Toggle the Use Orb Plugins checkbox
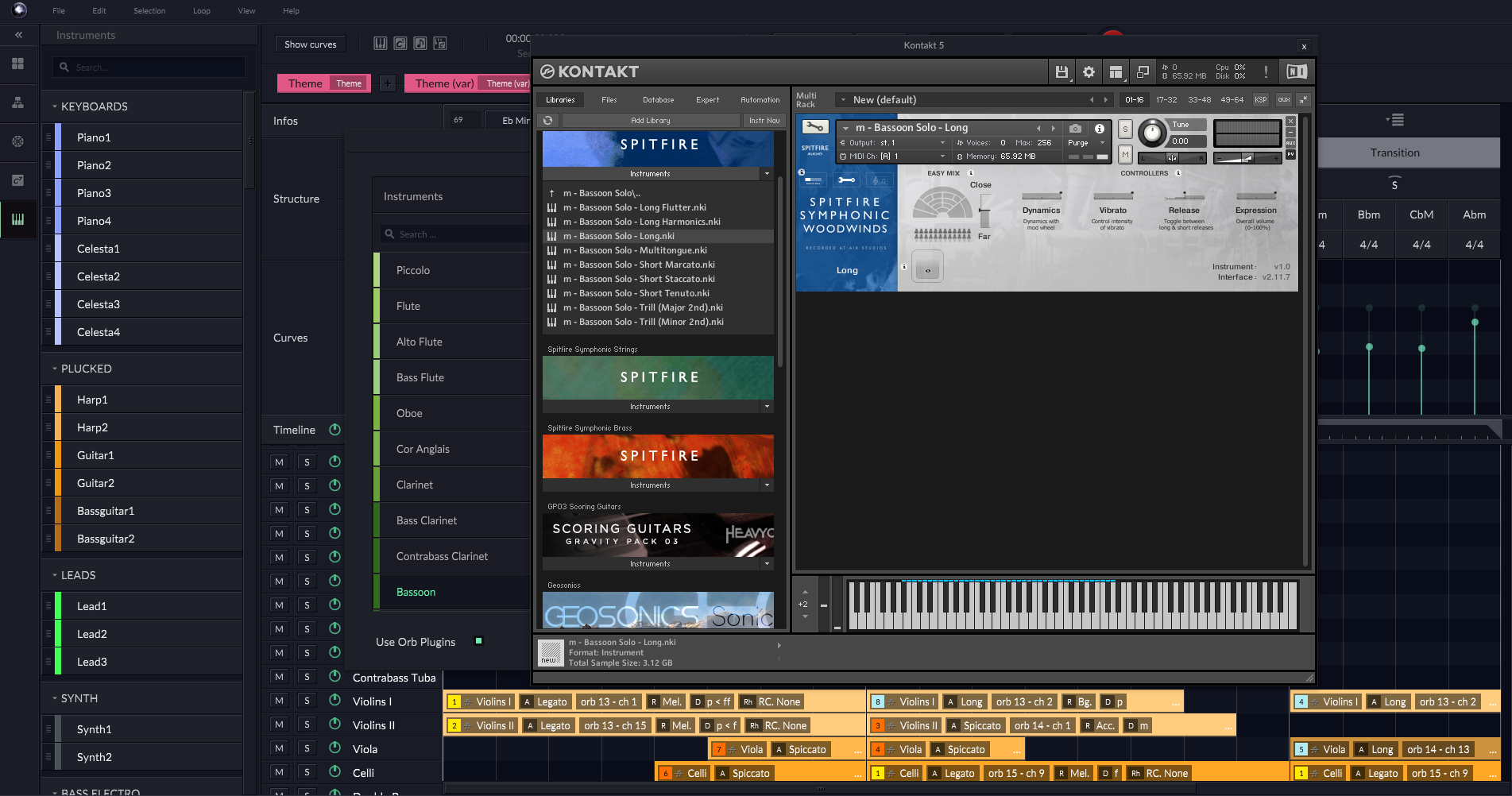The image size is (1512, 796). tap(478, 641)
